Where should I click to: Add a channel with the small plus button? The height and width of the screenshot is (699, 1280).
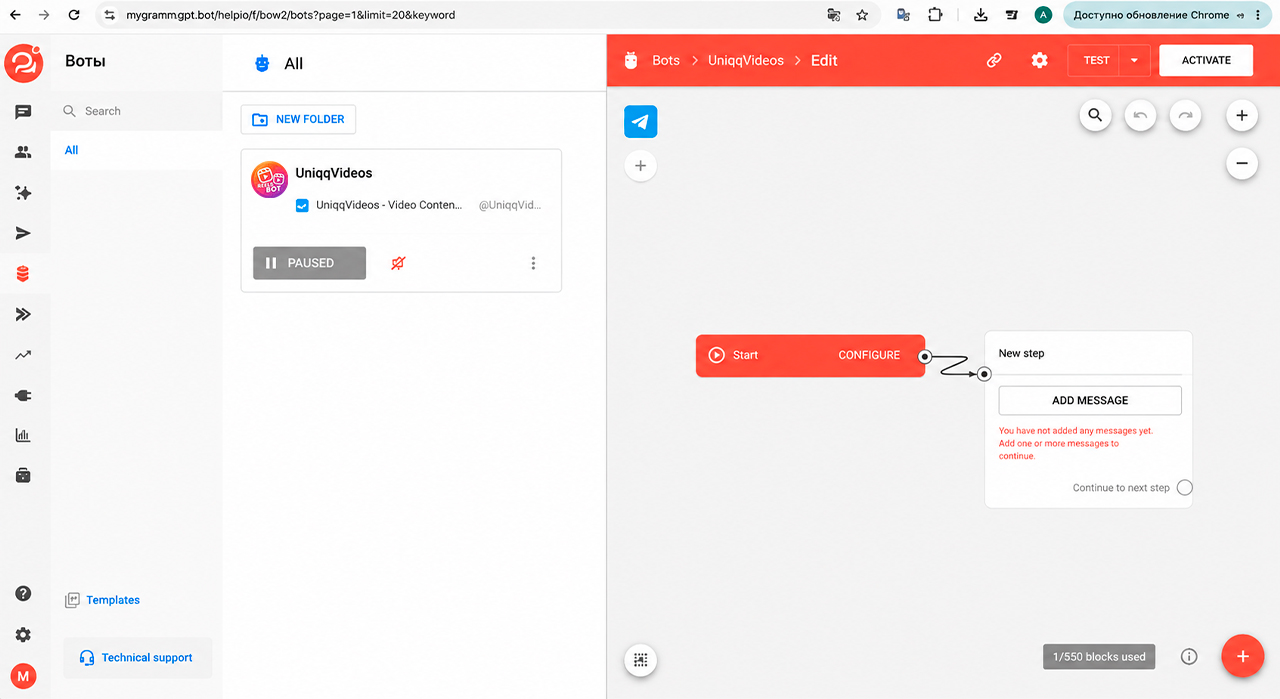click(x=641, y=166)
